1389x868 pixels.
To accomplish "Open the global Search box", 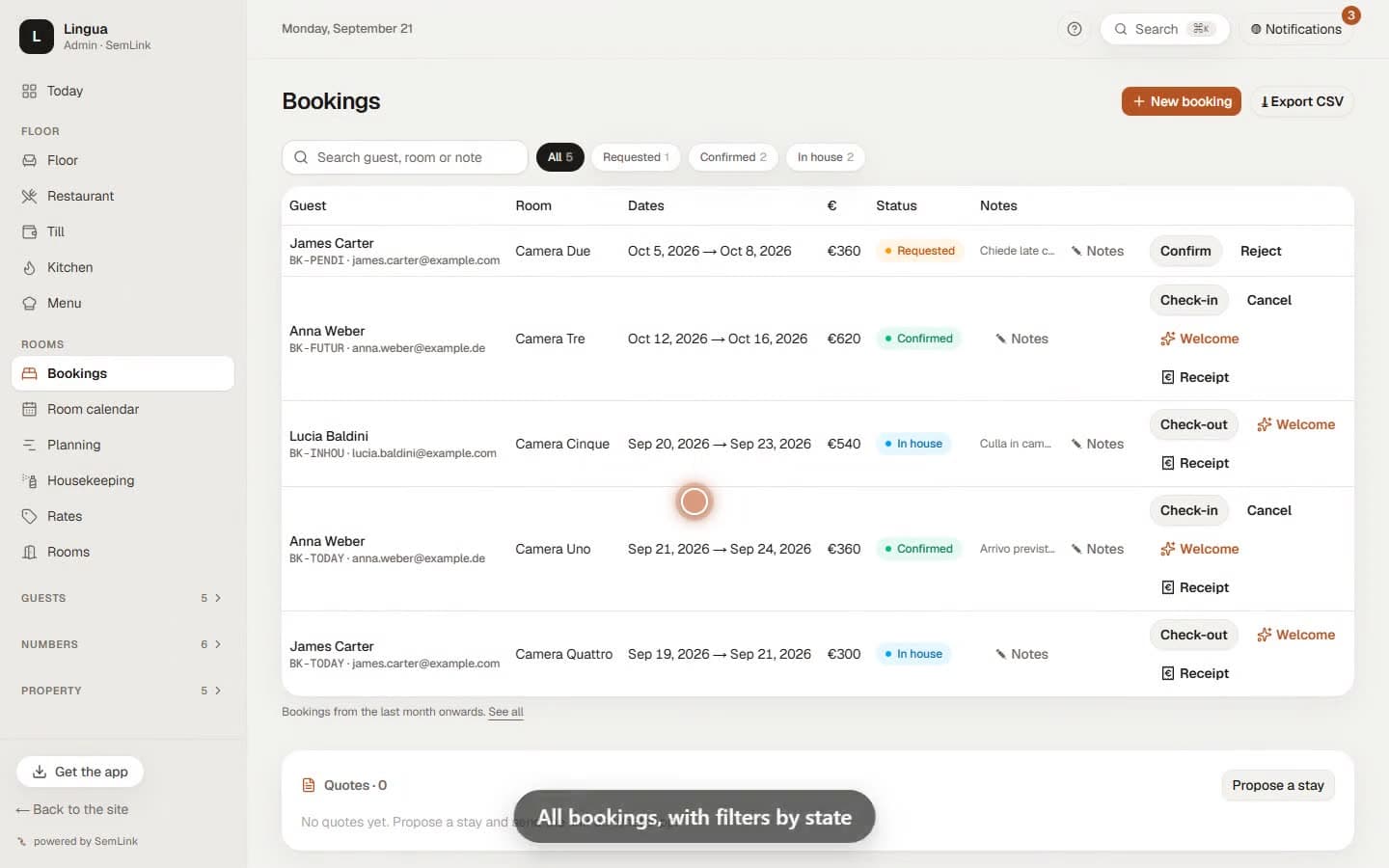I will click(x=1164, y=29).
